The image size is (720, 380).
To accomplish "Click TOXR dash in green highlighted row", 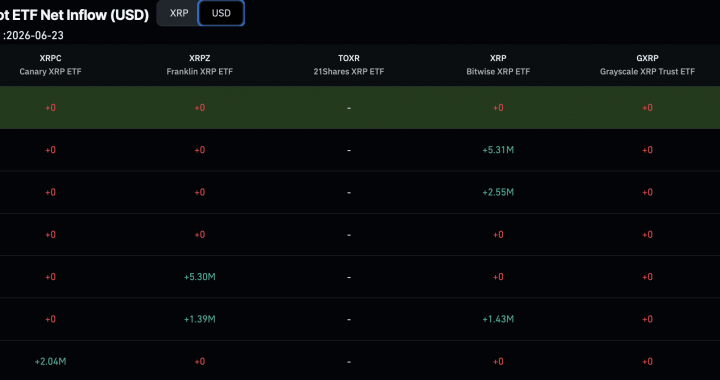I will [349, 108].
